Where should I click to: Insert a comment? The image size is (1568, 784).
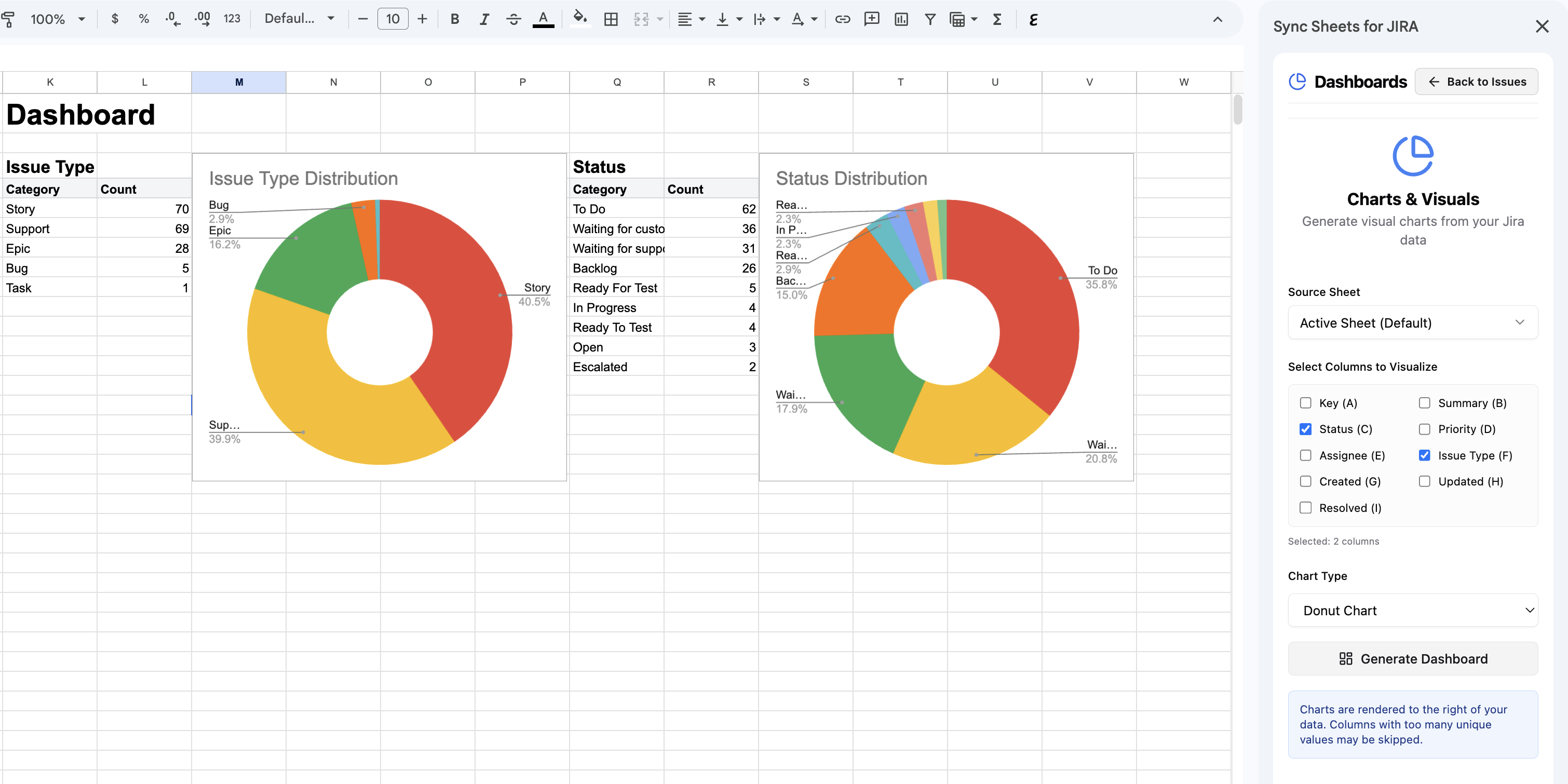[x=872, y=19]
